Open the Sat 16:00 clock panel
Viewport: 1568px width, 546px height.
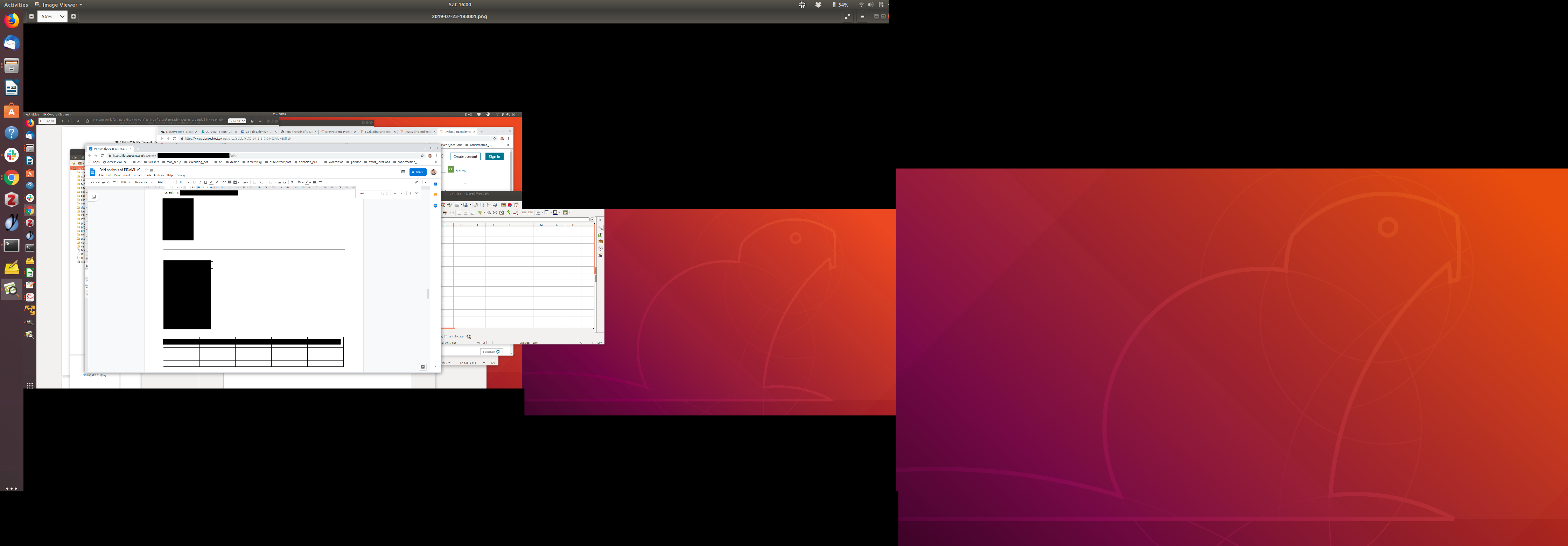pos(460,4)
